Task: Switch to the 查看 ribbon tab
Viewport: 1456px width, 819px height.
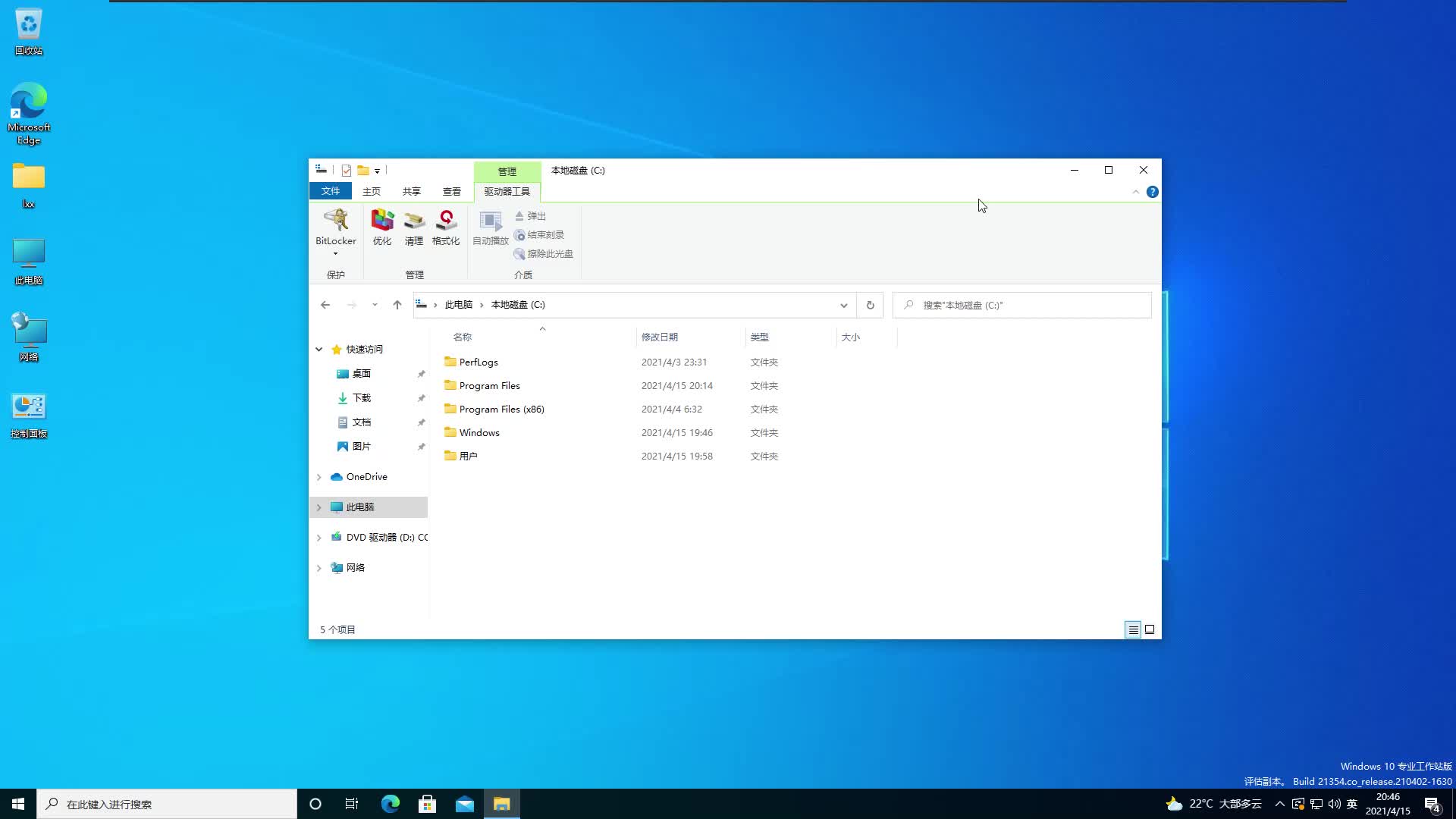Action: (x=451, y=191)
